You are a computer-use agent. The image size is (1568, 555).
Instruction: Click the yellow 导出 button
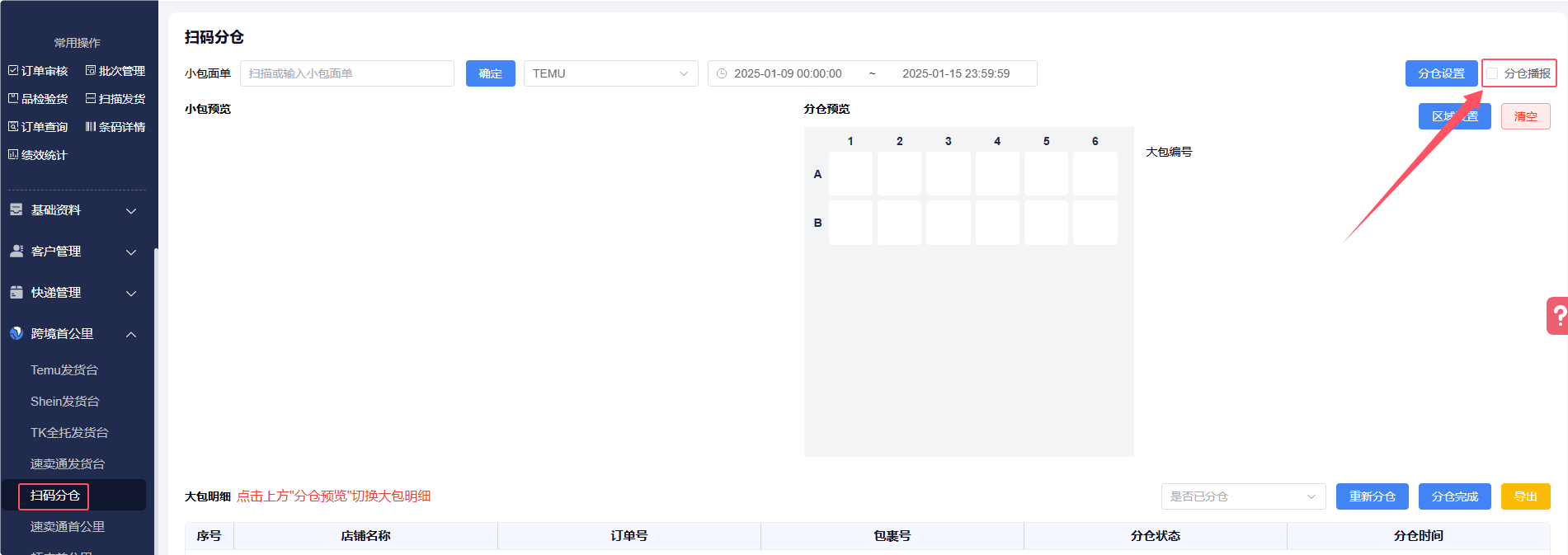click(1526, 496)
